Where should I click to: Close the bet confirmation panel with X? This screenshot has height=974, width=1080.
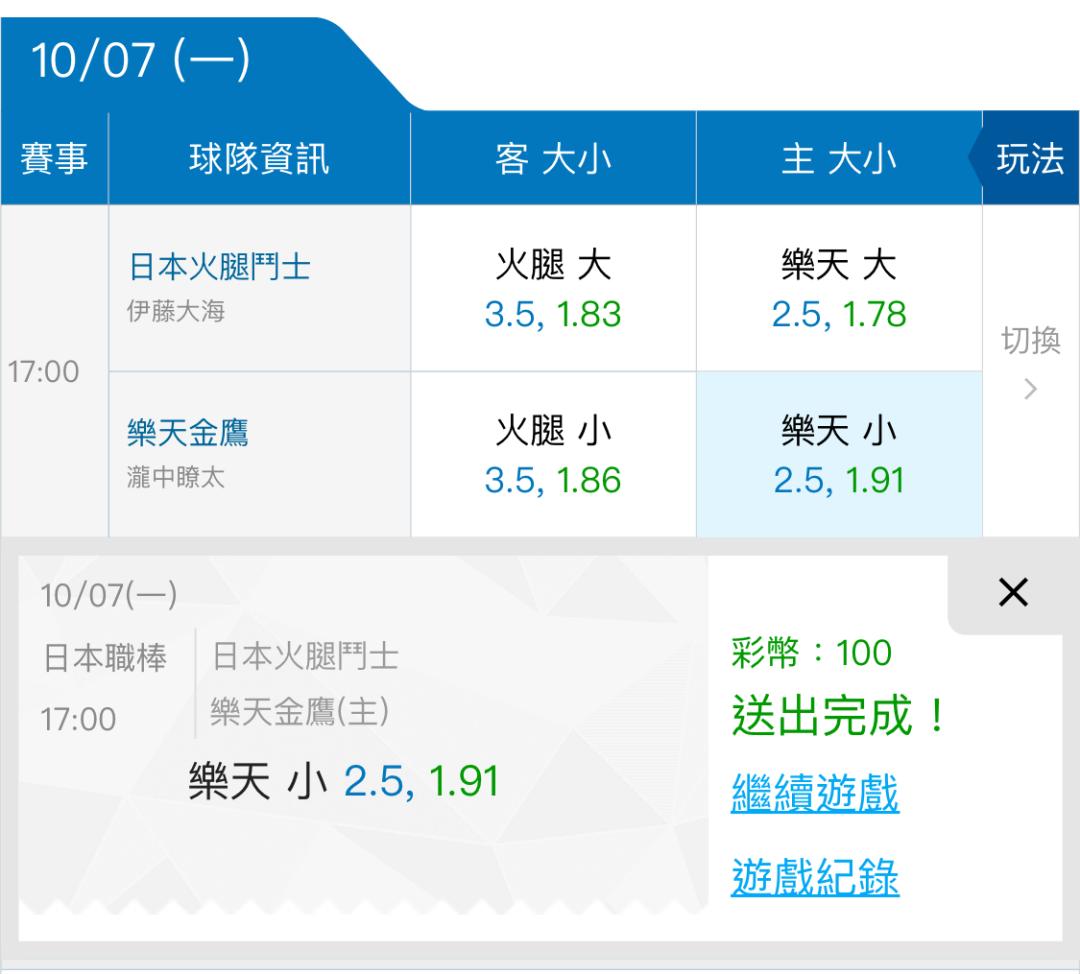[1013, 592]
